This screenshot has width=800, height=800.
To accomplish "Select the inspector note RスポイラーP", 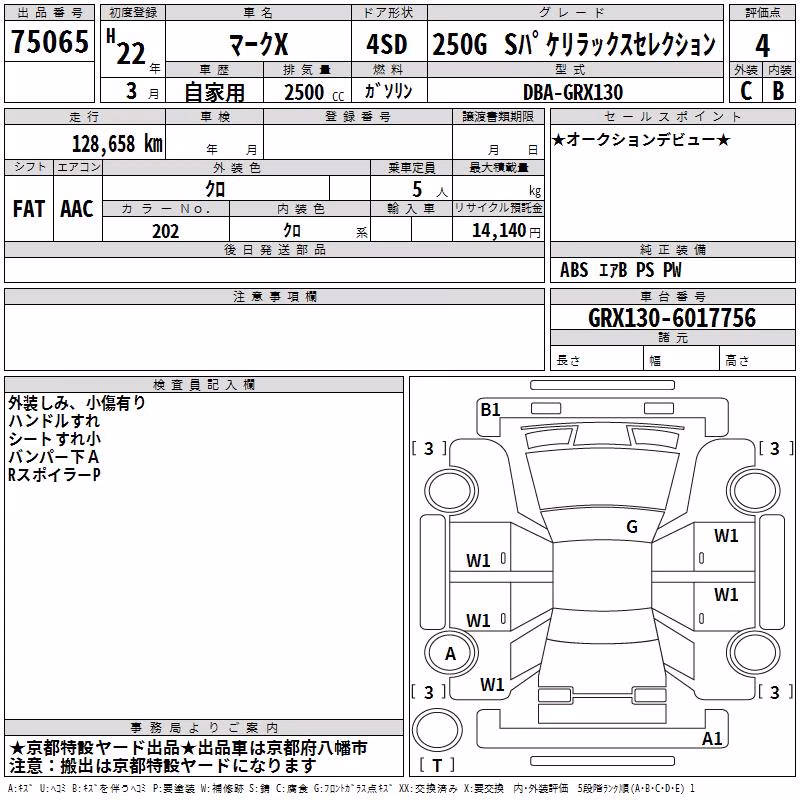I will point(54,474).
